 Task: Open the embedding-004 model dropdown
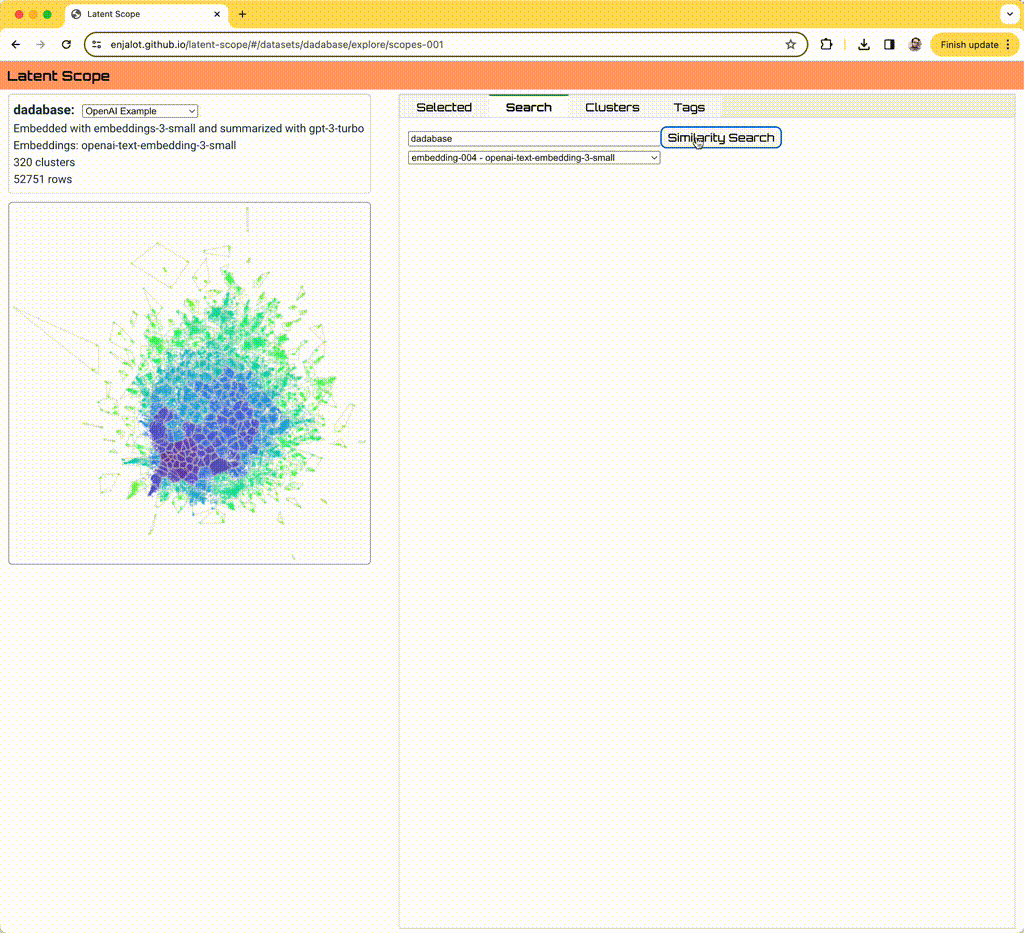[x=534, y=157]
